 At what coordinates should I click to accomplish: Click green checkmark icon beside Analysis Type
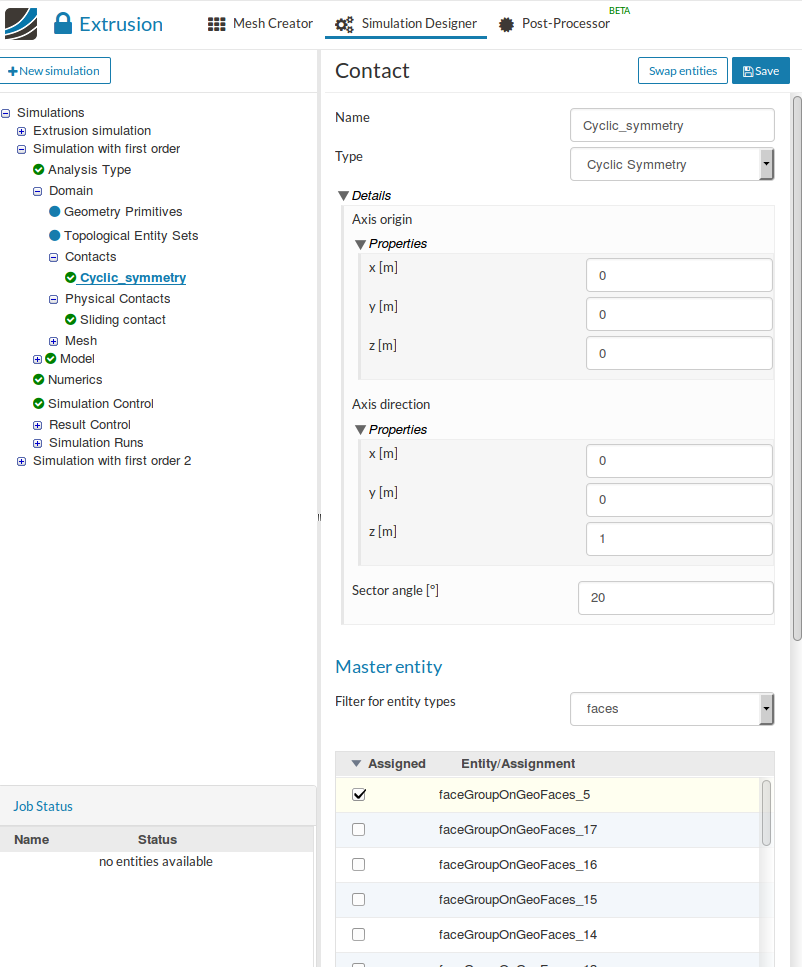point(39,170)
